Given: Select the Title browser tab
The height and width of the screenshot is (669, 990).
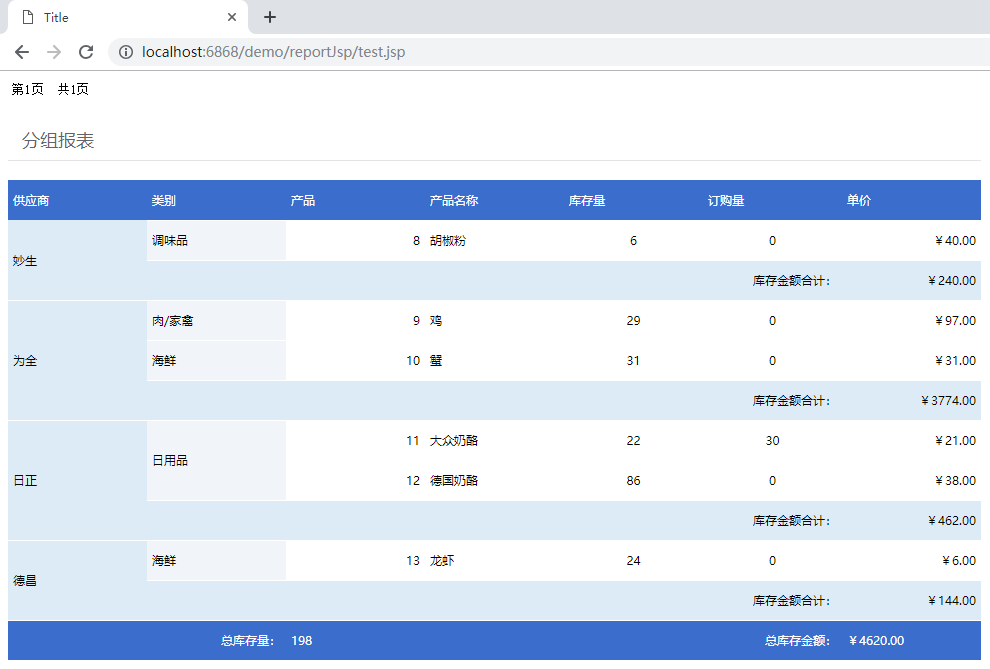Looking at the screenshot, I should pos(128,17).
